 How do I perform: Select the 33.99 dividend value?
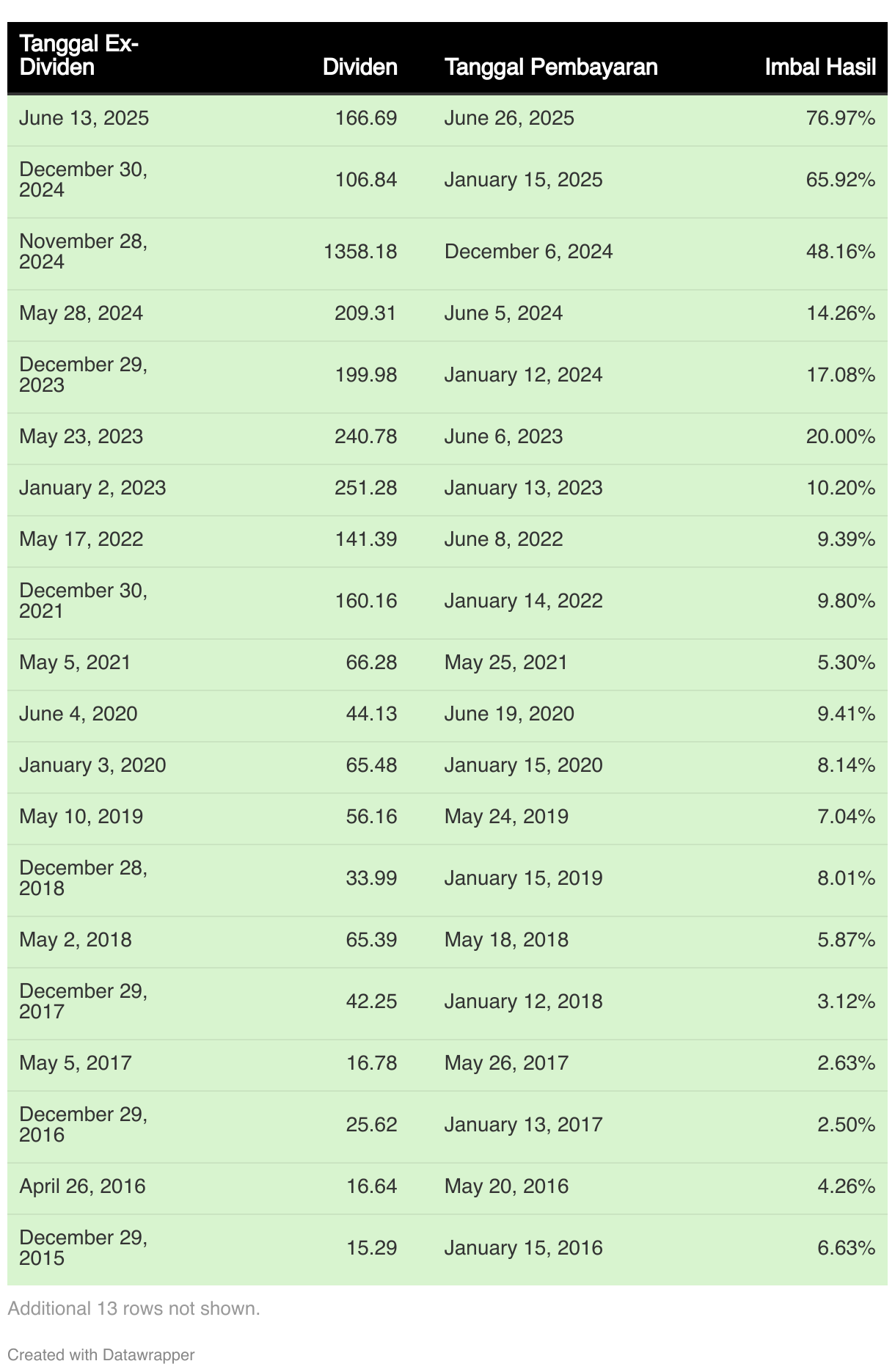coord(371,878)
